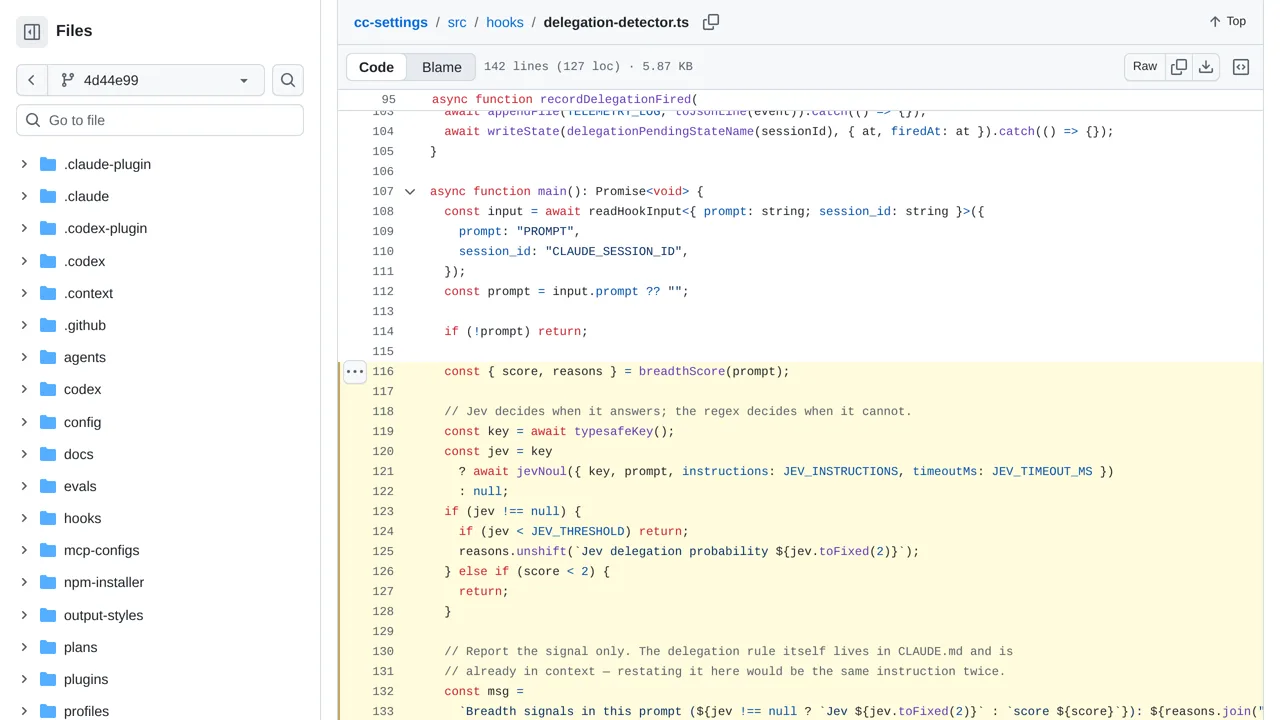Select line number 116

383,371
